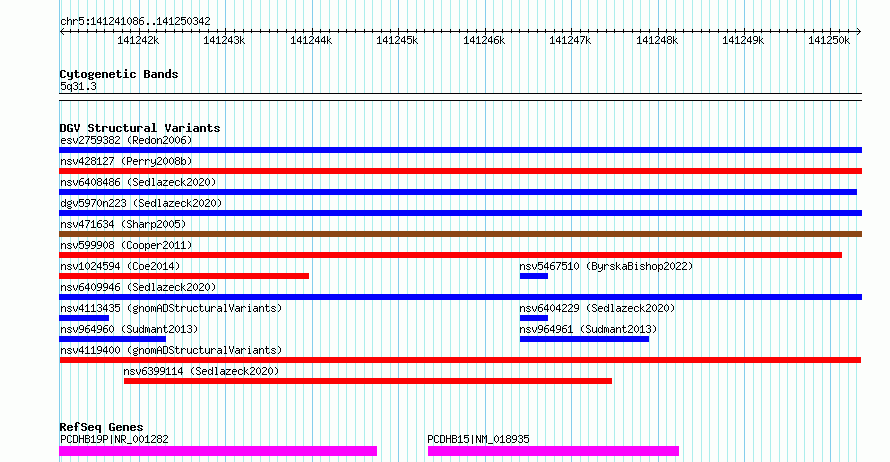The height and width of the screenshot is (462, 890).
Task: Open nsv471634 (Sharp2005) variant label
Action: coord(123,224)
